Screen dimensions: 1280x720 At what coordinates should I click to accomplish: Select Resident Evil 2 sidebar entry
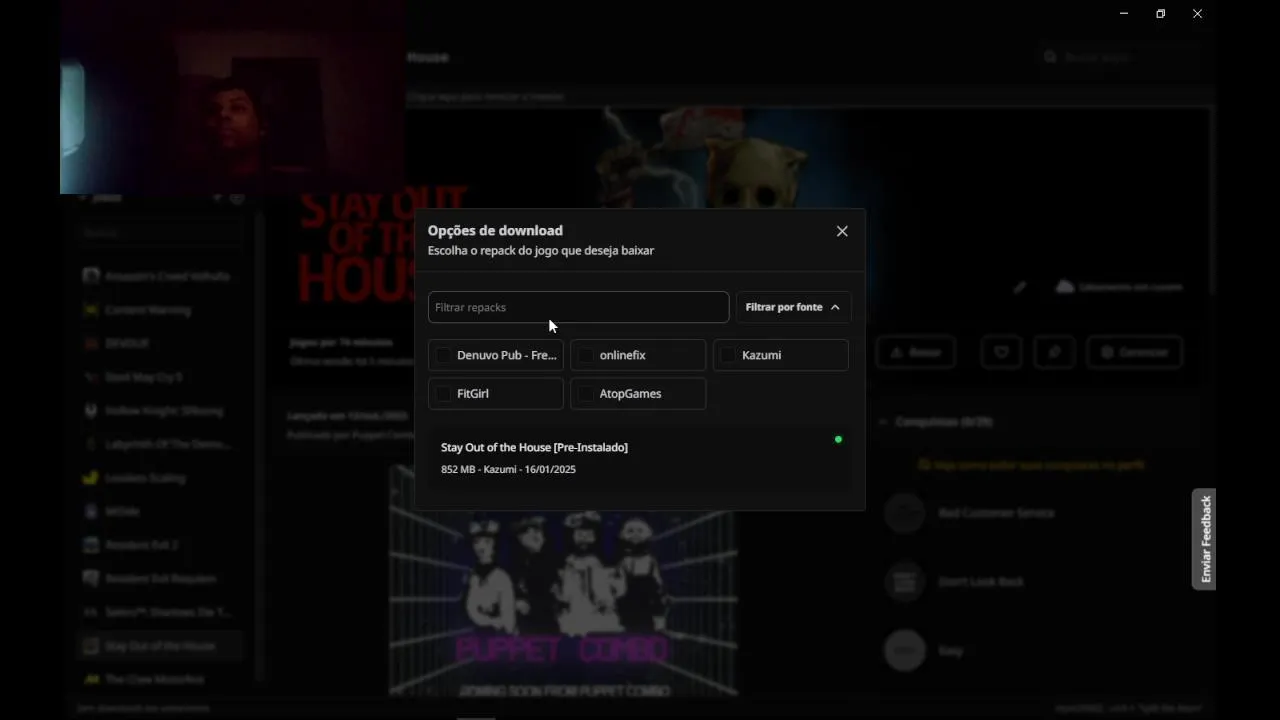click(x=159, y=545)
